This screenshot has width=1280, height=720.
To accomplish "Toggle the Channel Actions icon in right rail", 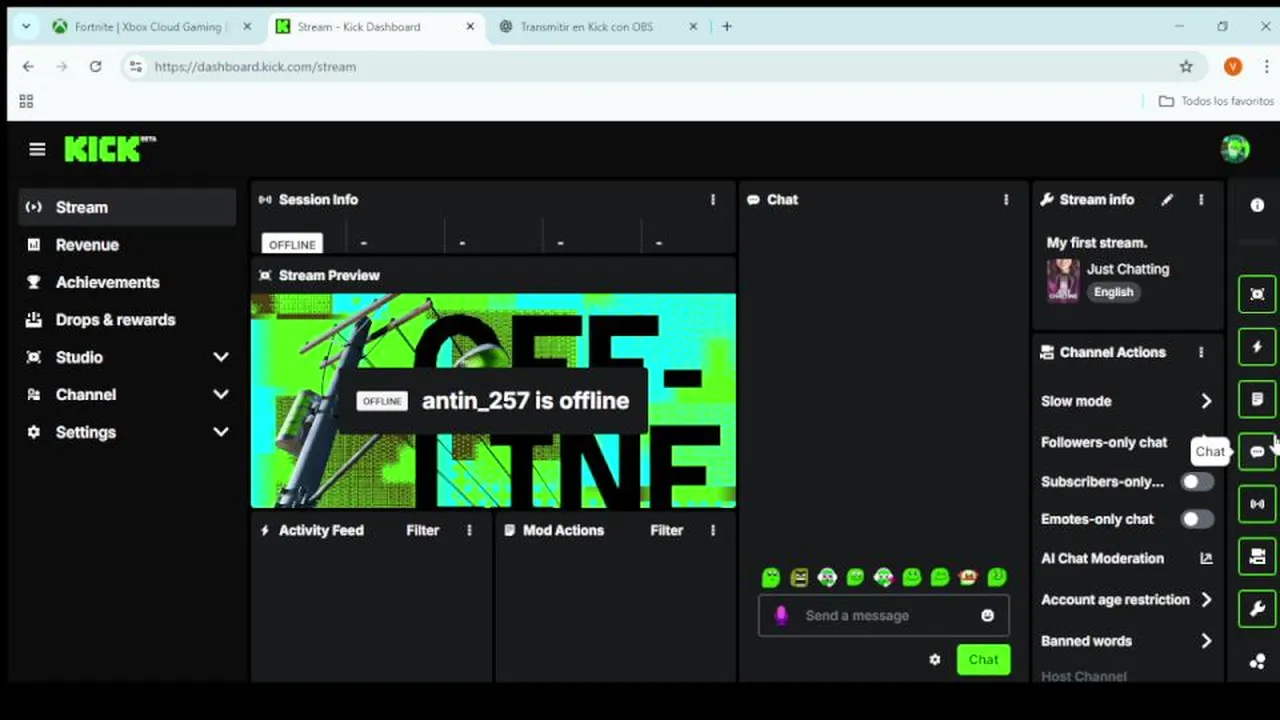I will tap(1257, 556).
